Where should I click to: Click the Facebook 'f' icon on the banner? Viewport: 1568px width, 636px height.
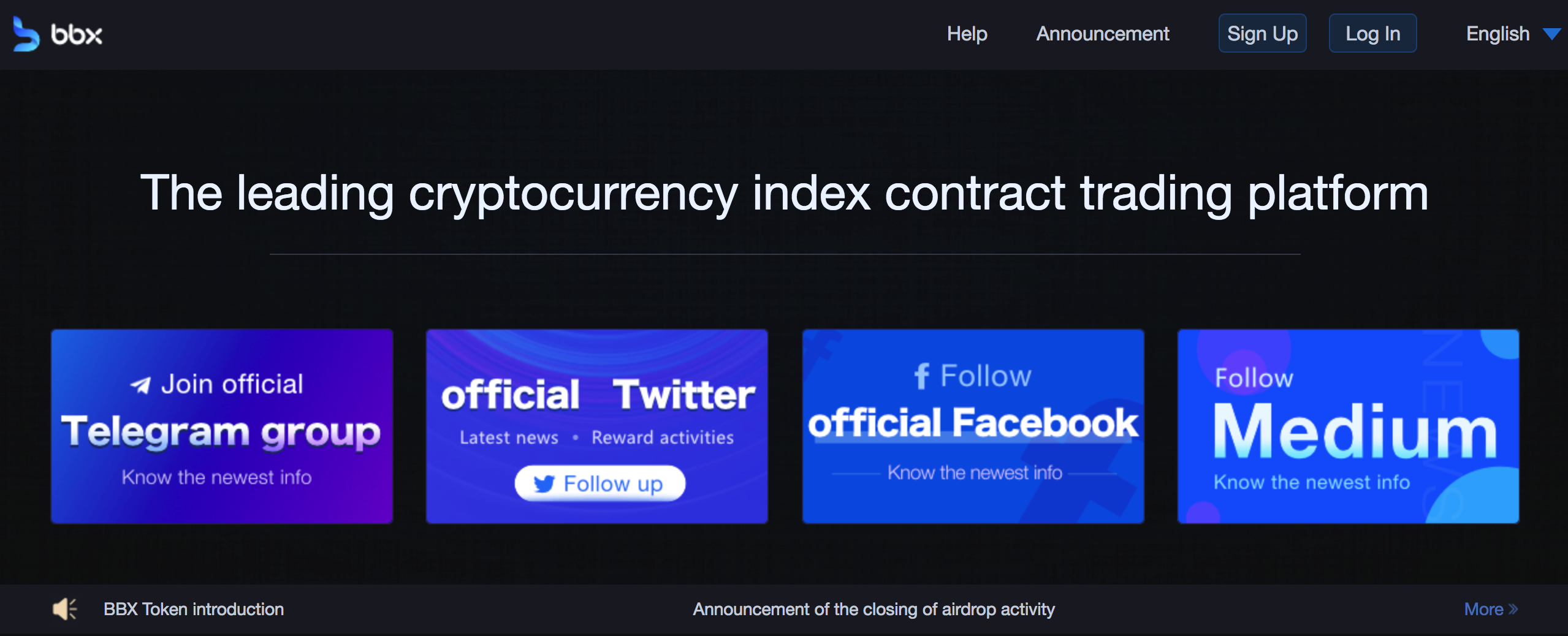click(924, 376)
